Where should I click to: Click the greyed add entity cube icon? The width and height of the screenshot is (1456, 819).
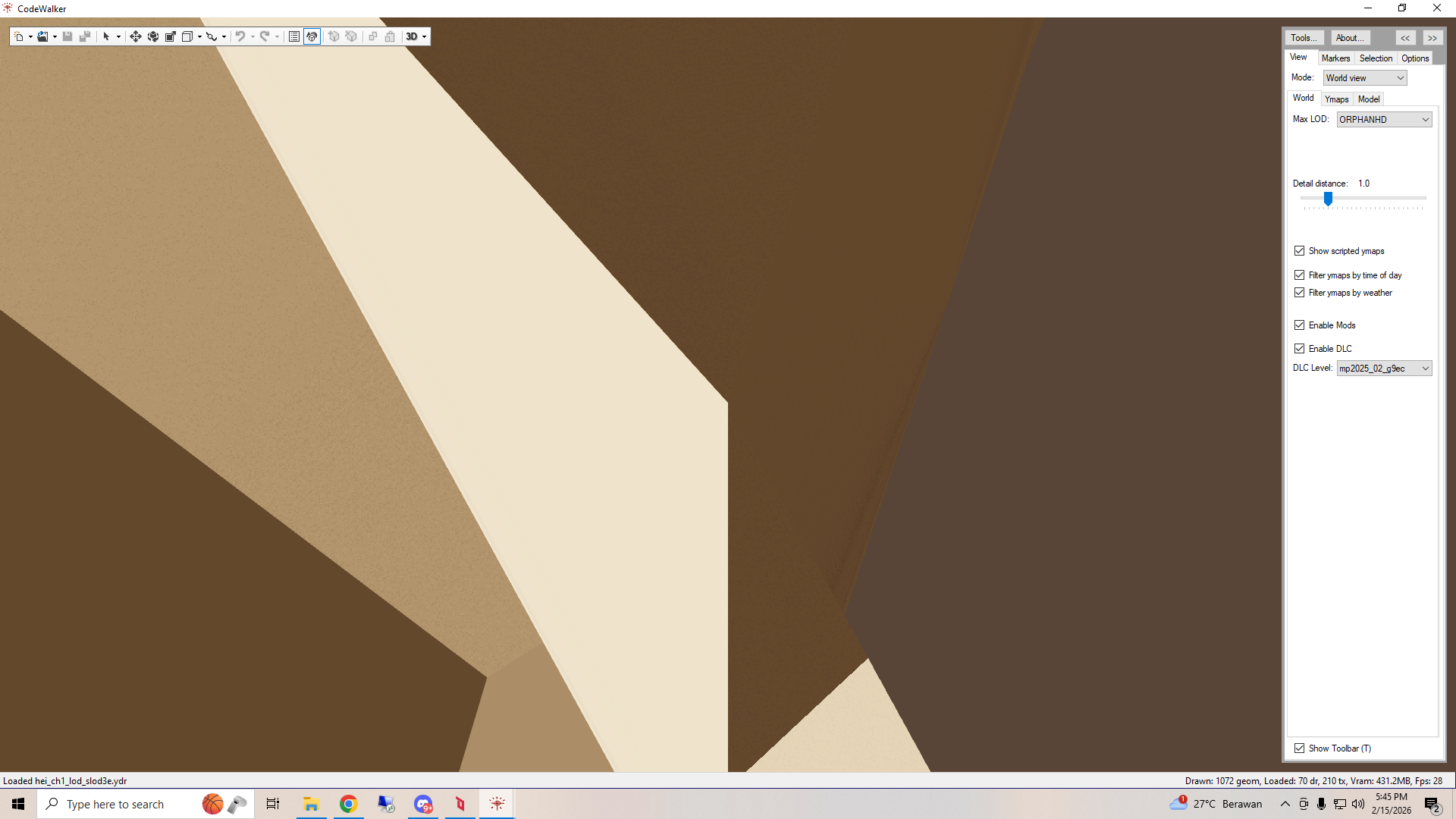[334, 36]
